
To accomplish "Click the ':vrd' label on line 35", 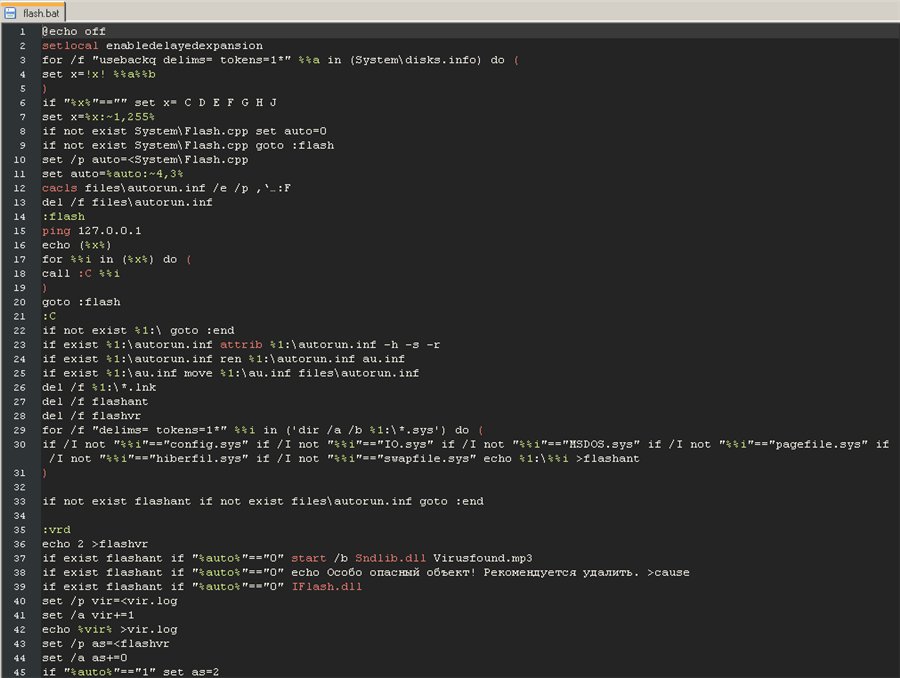I will (56, 530).
